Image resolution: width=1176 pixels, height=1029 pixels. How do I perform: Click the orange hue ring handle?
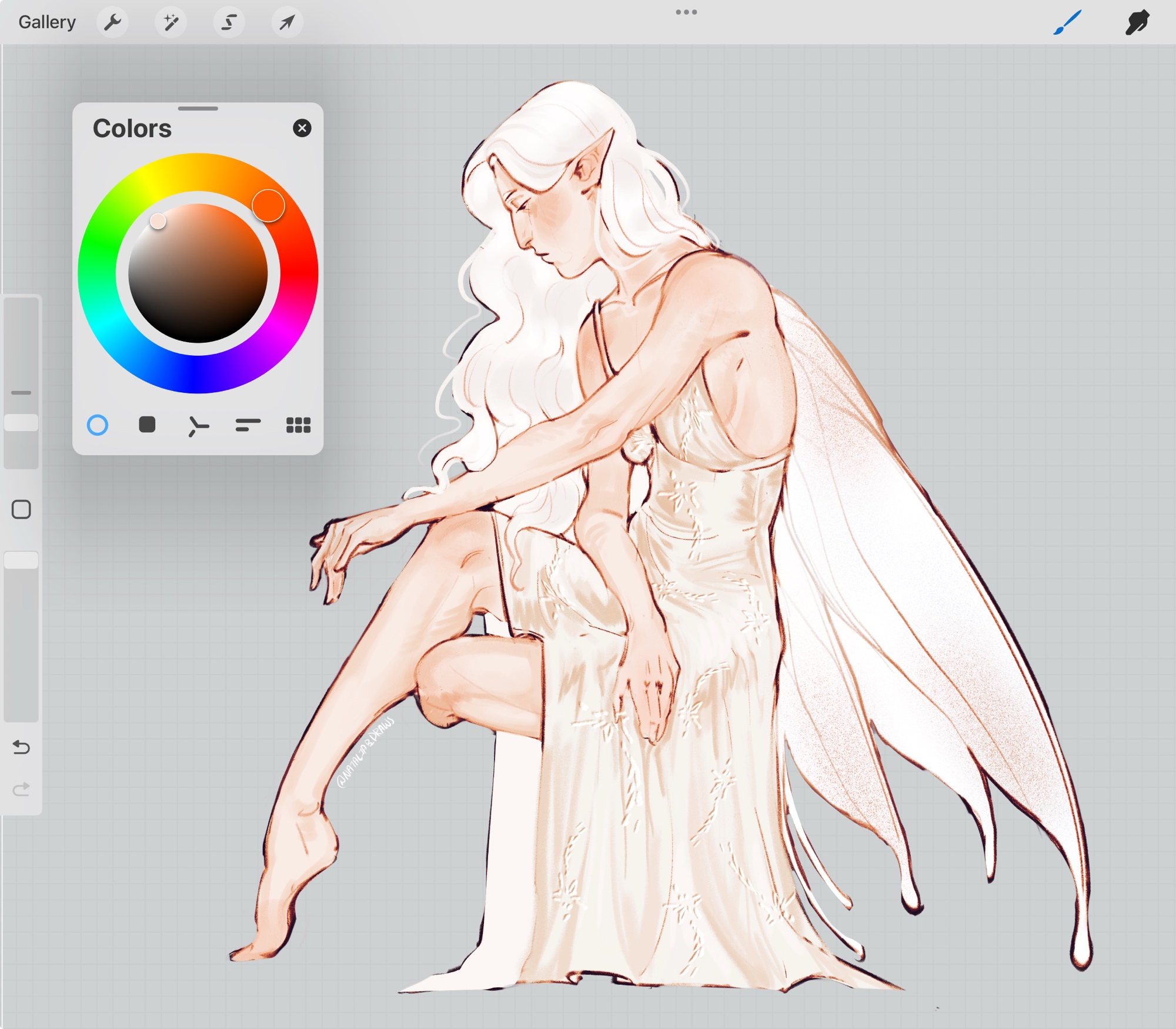click(x=269, y=206)
